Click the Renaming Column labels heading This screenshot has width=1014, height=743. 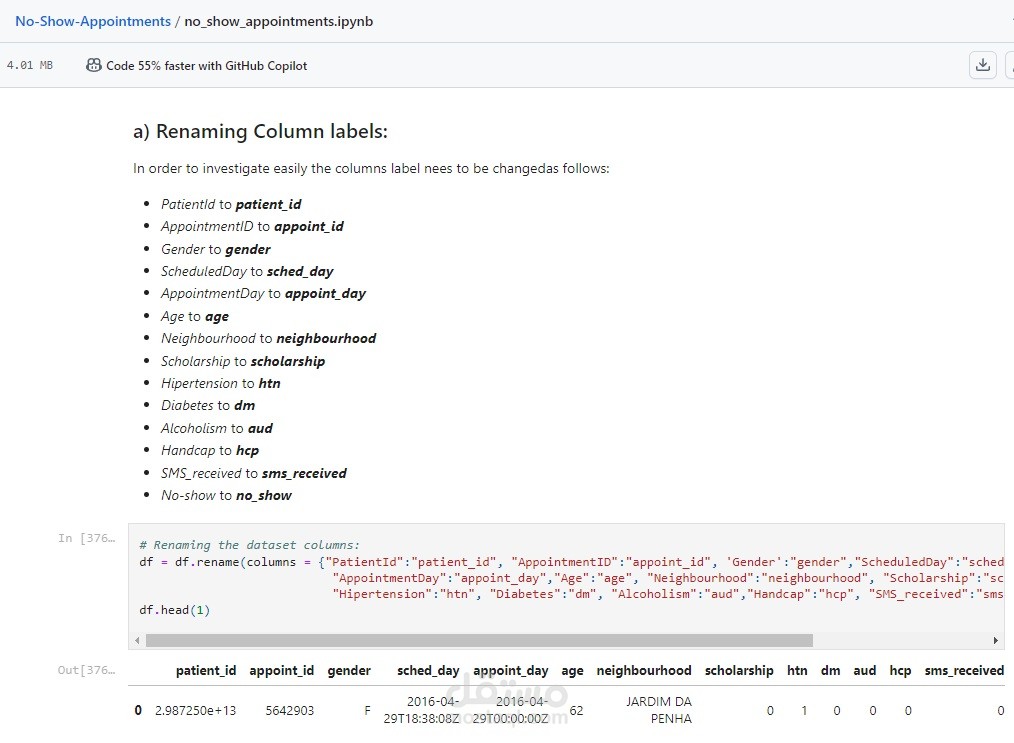(260, 132)
